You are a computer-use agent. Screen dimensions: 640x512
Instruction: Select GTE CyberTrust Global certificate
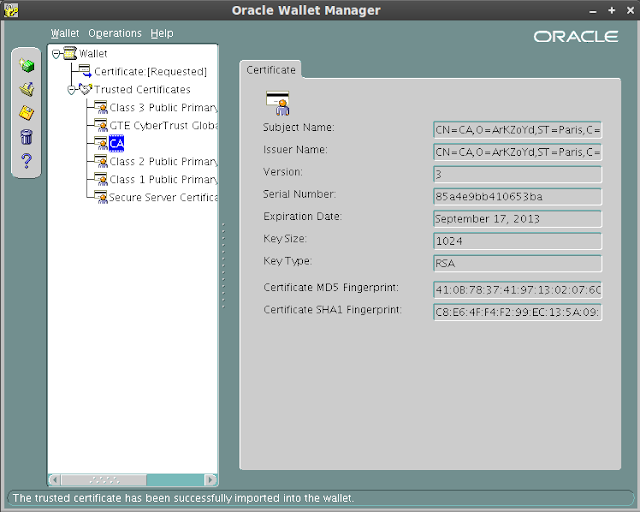click(x=163, y=125)
